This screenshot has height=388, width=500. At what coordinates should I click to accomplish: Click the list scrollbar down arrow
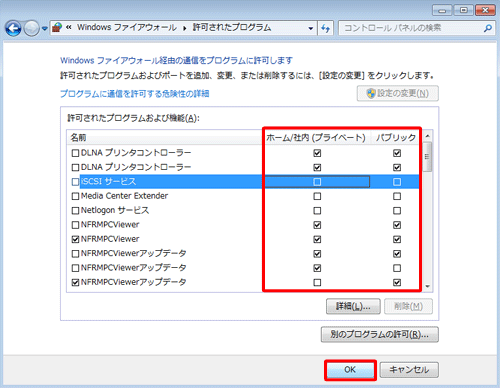click(x=427, y=286)
